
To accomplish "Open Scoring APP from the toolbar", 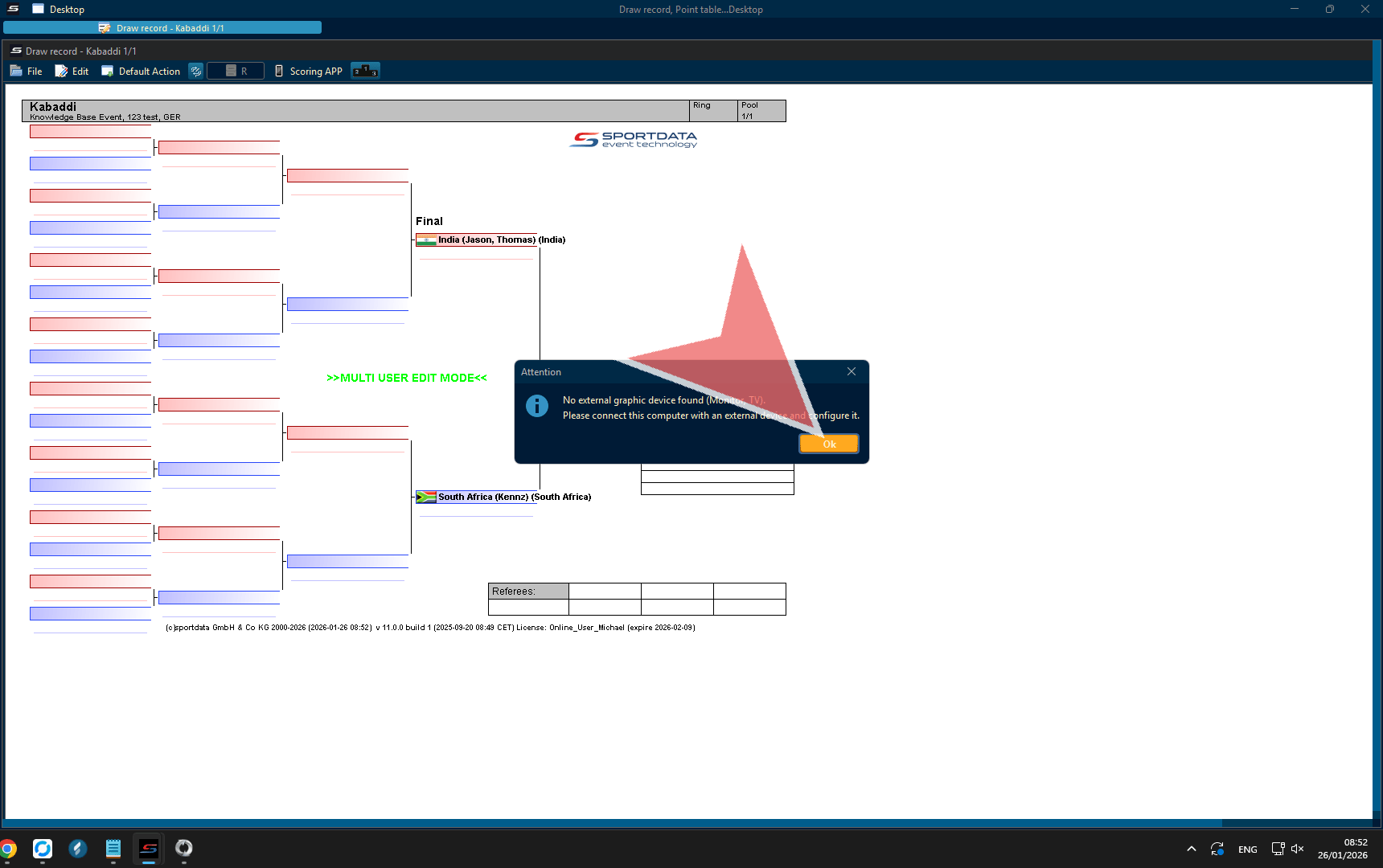I will point(308,72).
